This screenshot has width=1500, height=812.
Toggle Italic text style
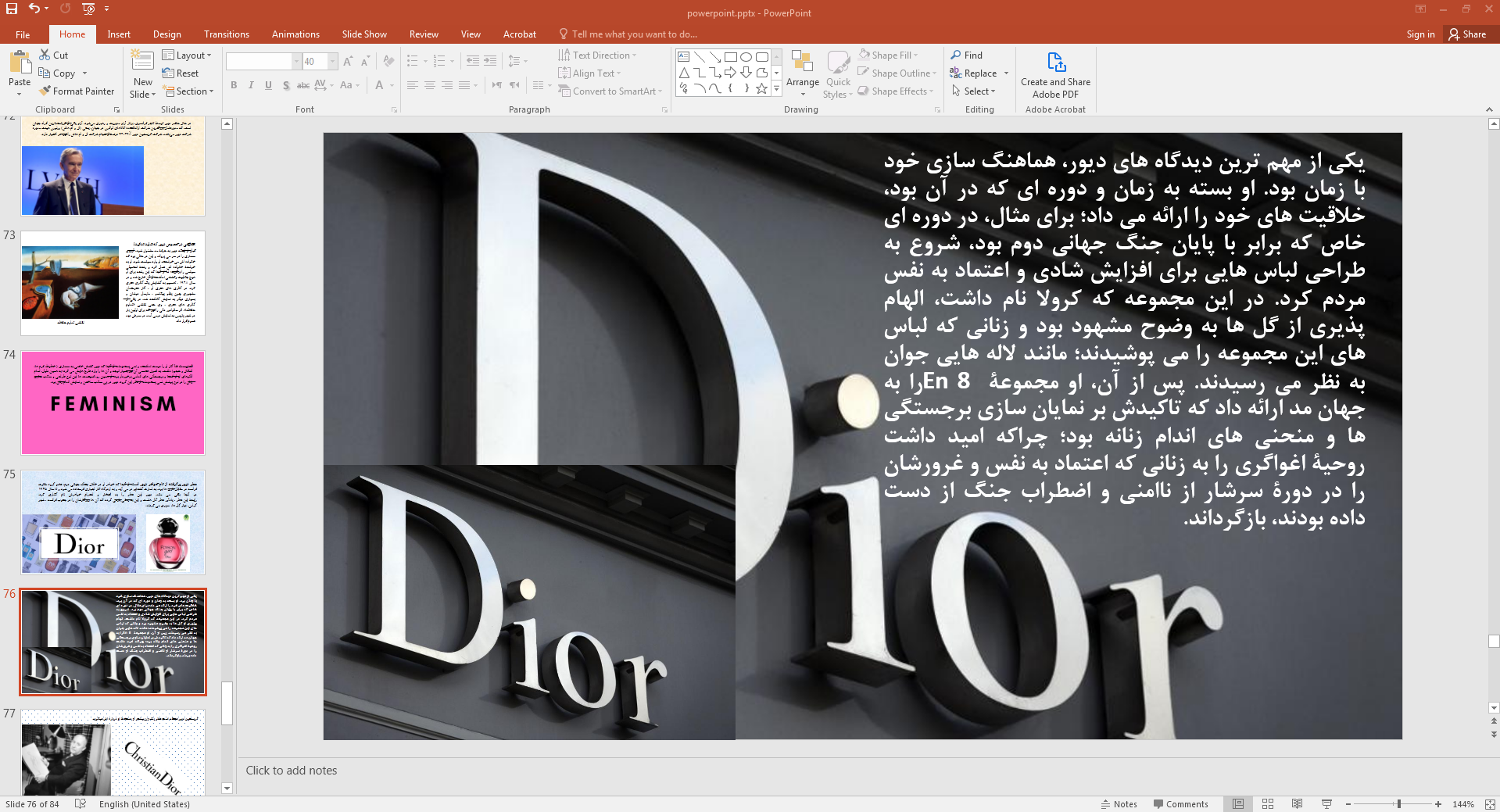[x=251, y=85]
